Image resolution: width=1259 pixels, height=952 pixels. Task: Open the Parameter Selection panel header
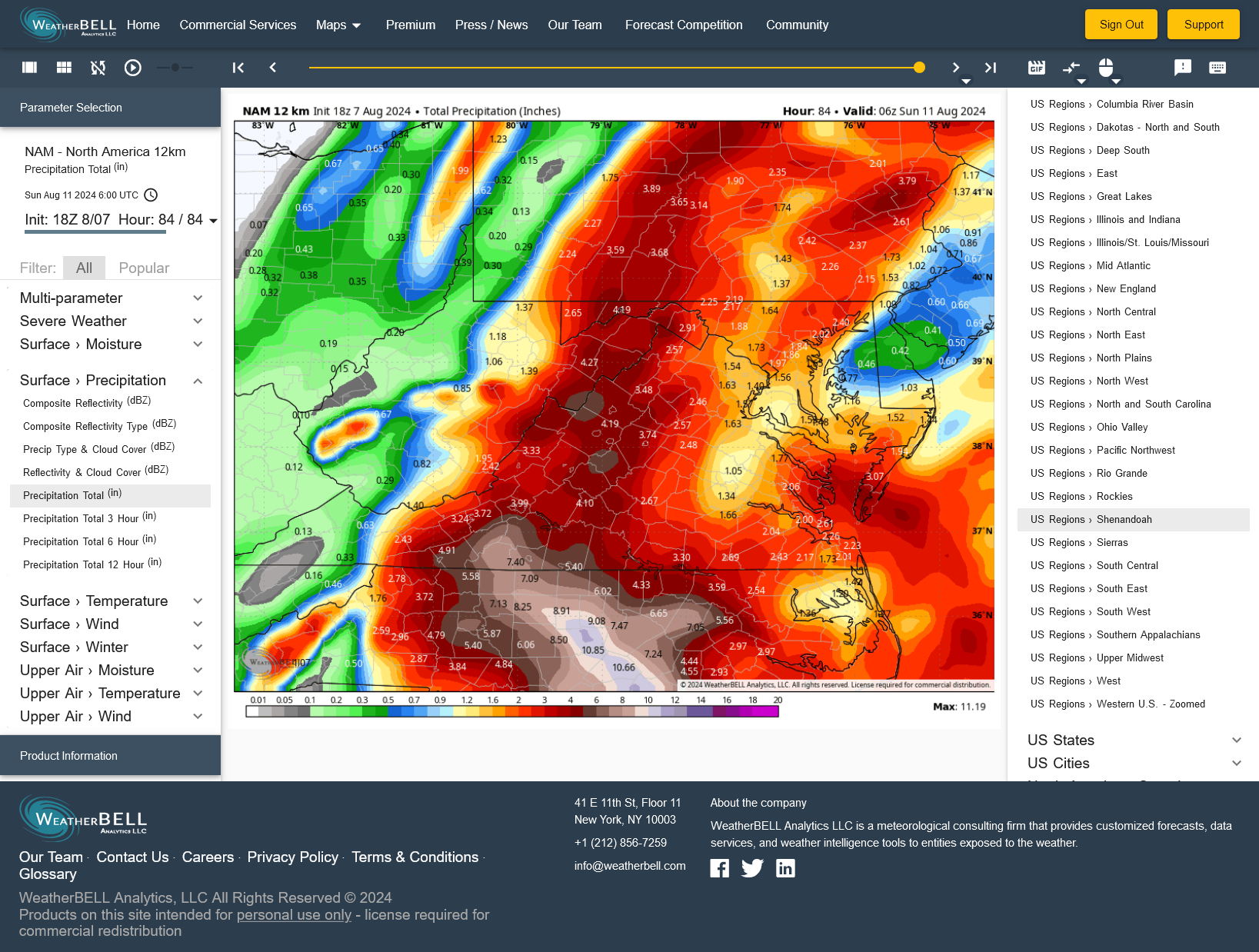click(111, 108)
